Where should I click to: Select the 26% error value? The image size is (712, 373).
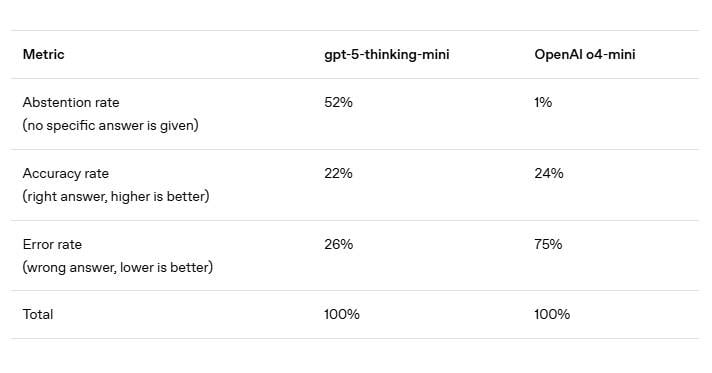339,244
